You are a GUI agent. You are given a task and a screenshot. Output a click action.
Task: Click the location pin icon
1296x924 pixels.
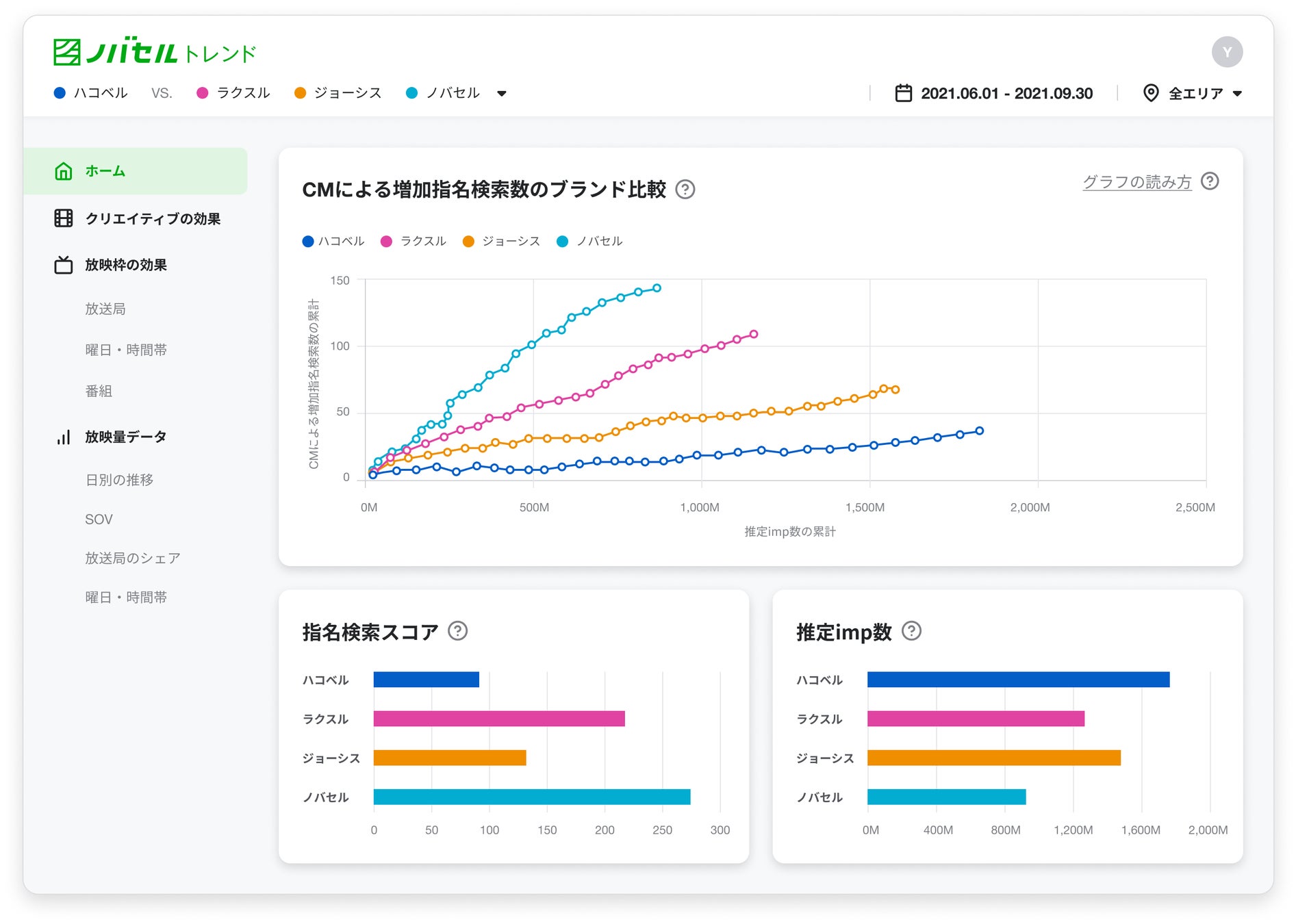point(1151,93)
